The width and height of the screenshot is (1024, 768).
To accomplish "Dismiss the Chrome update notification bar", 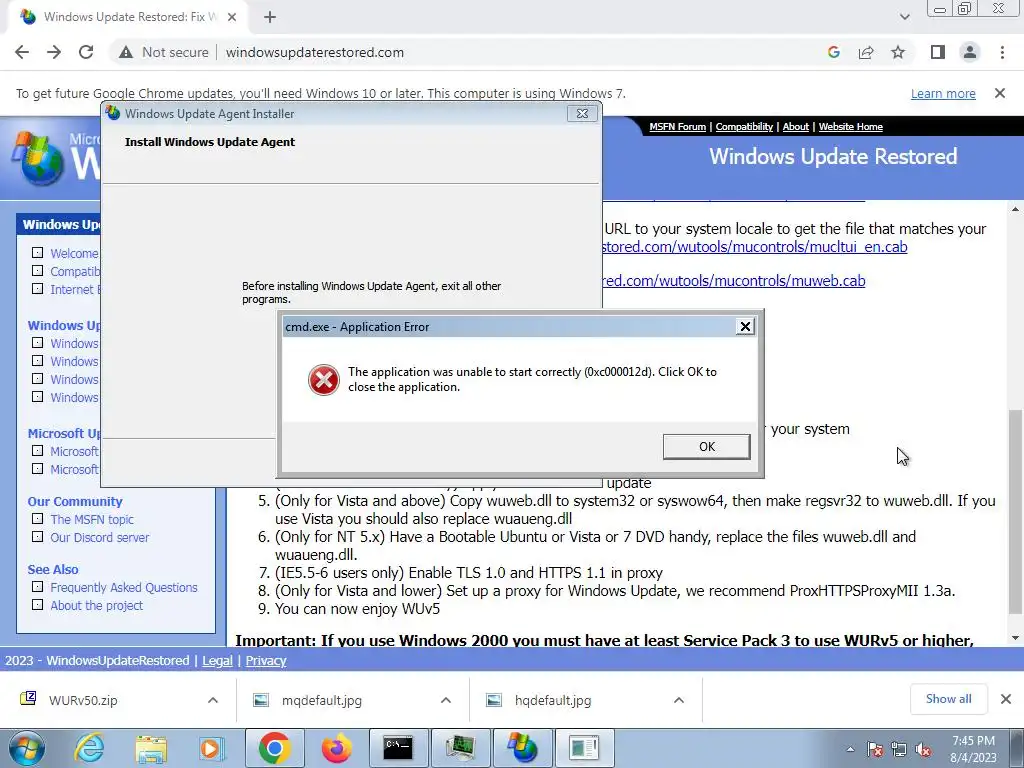I will (999, 93).
